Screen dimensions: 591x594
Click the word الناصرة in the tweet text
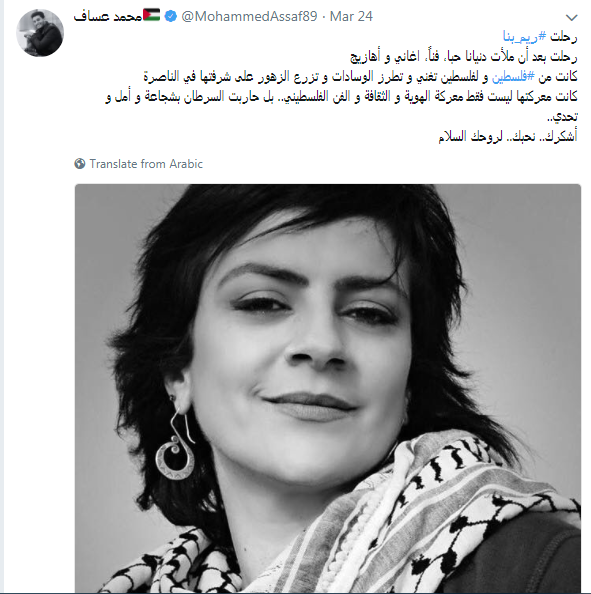pyautogui.click(x=161, y=77)
